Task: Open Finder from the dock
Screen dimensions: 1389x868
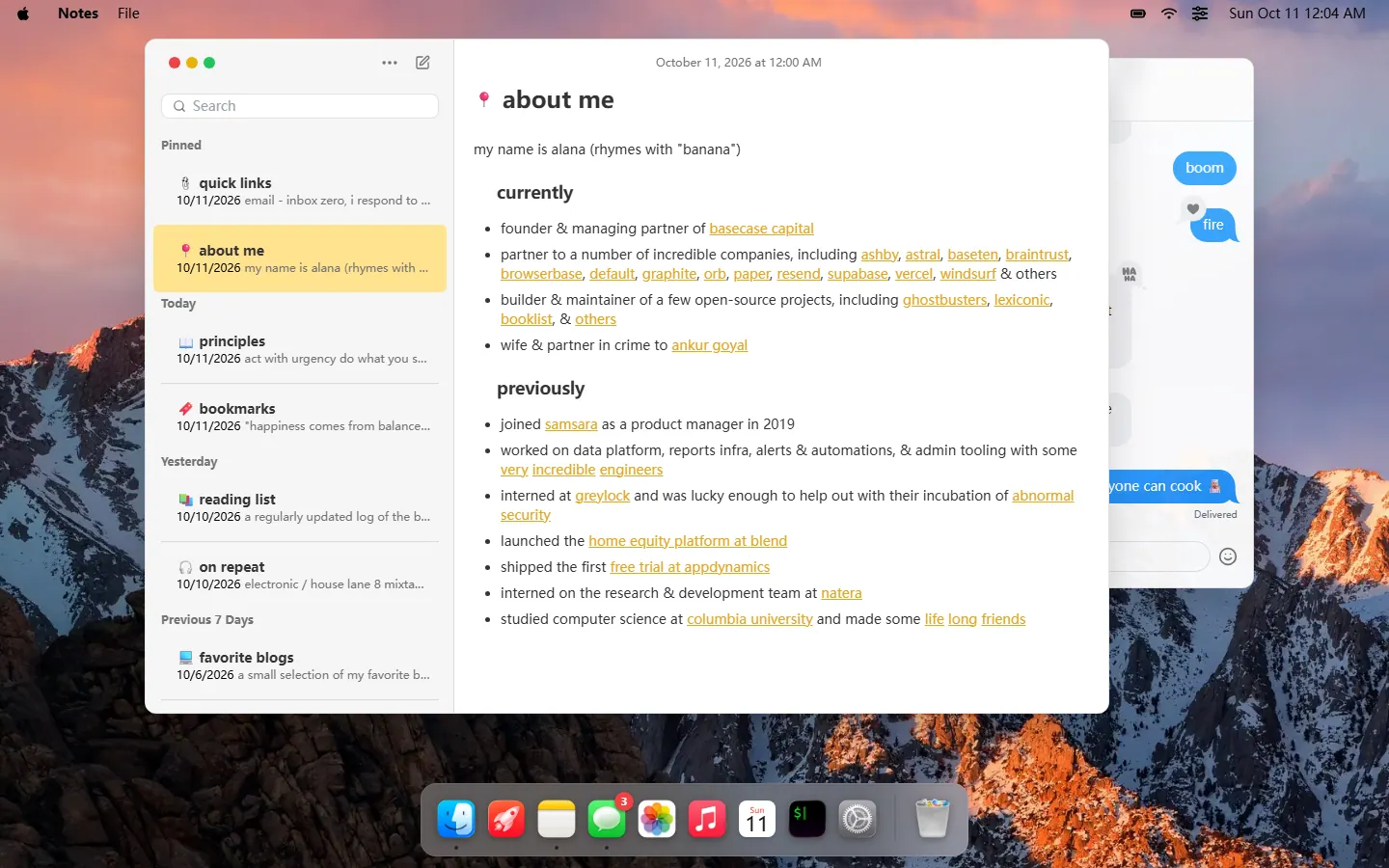Action: (x=456, y=820)
